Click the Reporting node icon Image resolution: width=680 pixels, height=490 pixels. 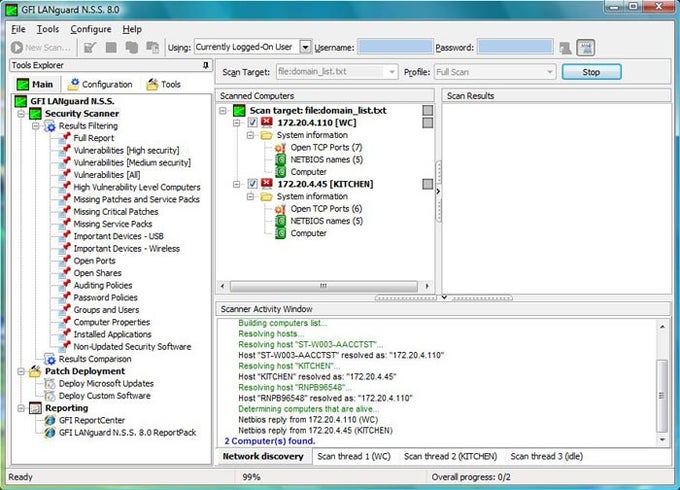coord(35,408)
